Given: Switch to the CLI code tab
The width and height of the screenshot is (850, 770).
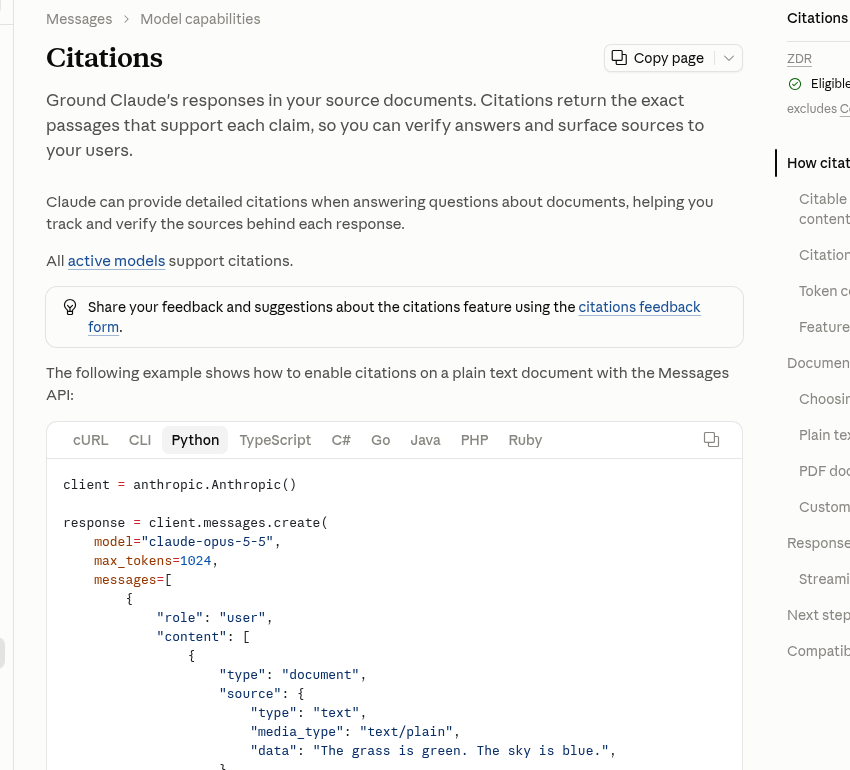Looking at the screenshot, I should (140, 440).
